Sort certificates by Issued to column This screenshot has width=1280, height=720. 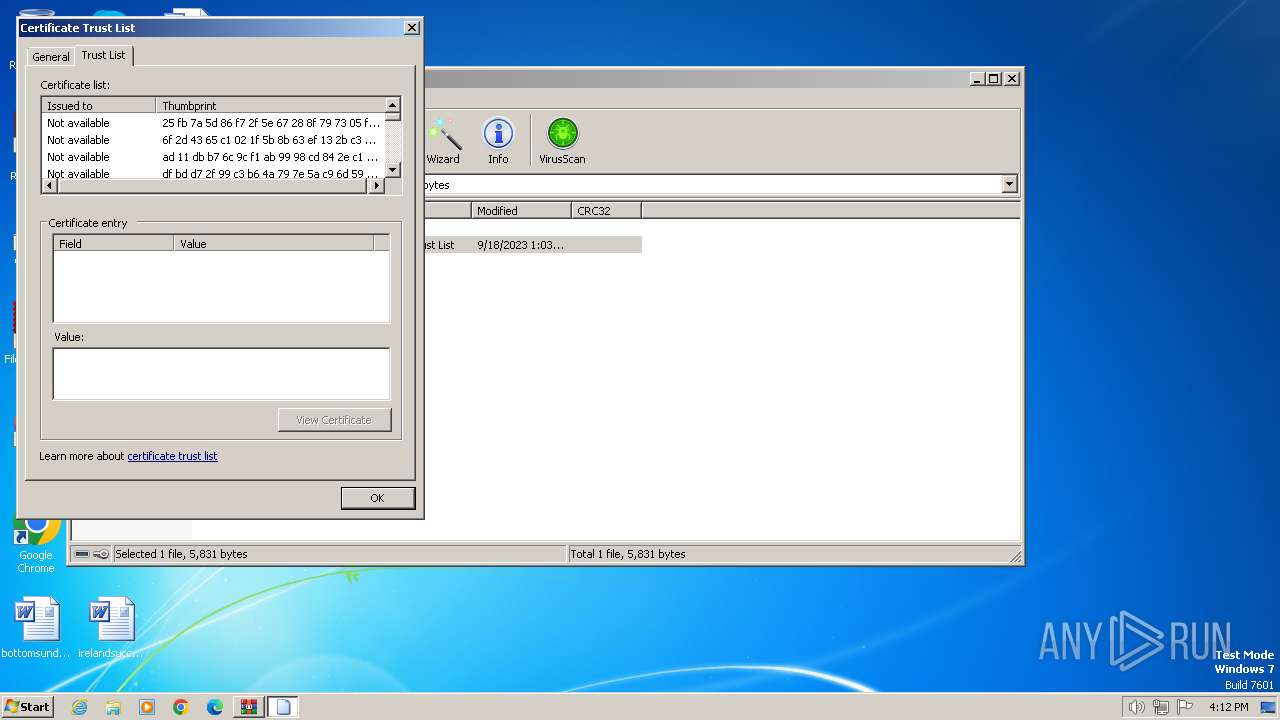coord(99,105)
